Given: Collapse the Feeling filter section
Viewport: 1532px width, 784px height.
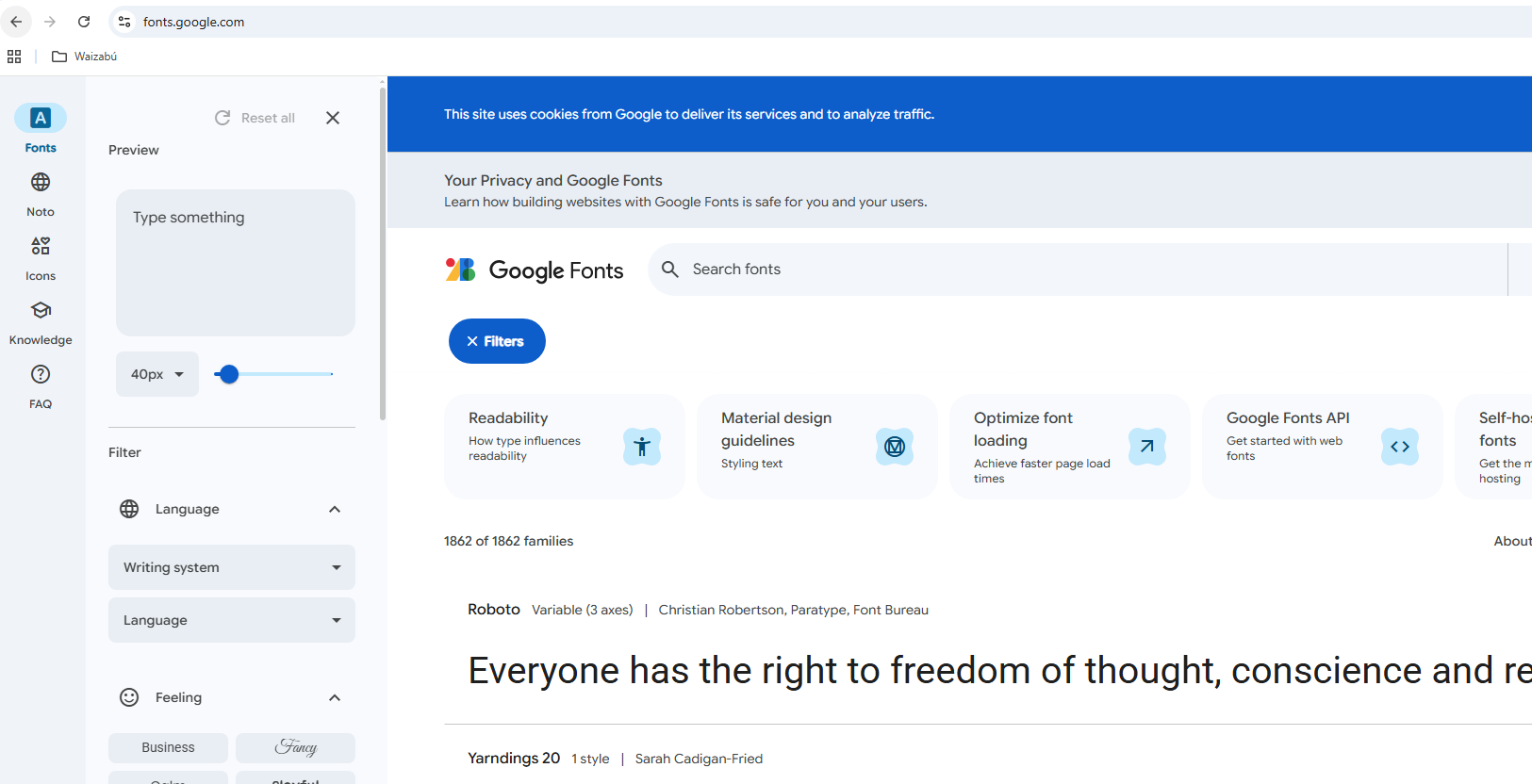Looking at the screenshot, I should click(x=335, y=697).
